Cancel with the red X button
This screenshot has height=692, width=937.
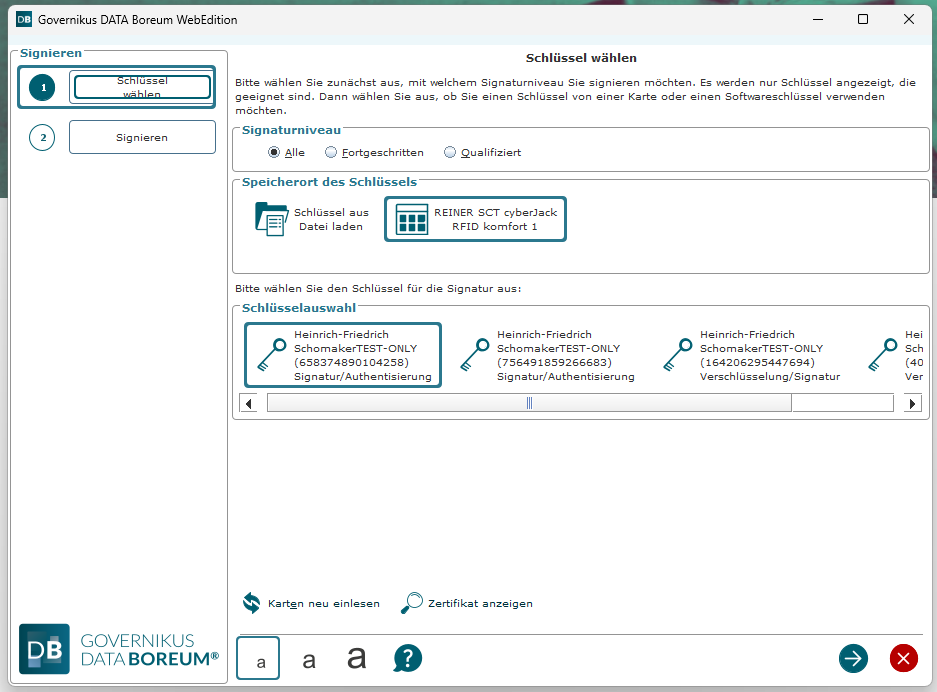point(904,659)
